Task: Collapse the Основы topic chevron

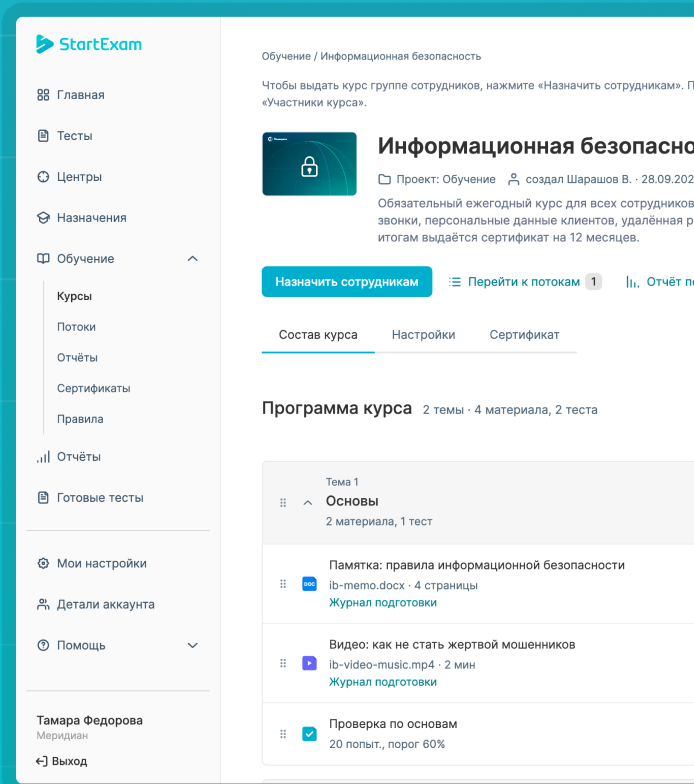Action: [x=308, y=502]
